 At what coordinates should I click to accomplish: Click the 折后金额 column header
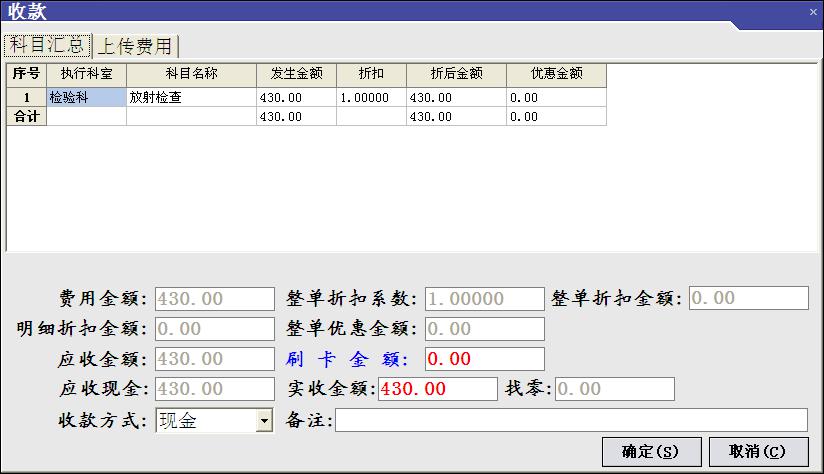point(456,74)
